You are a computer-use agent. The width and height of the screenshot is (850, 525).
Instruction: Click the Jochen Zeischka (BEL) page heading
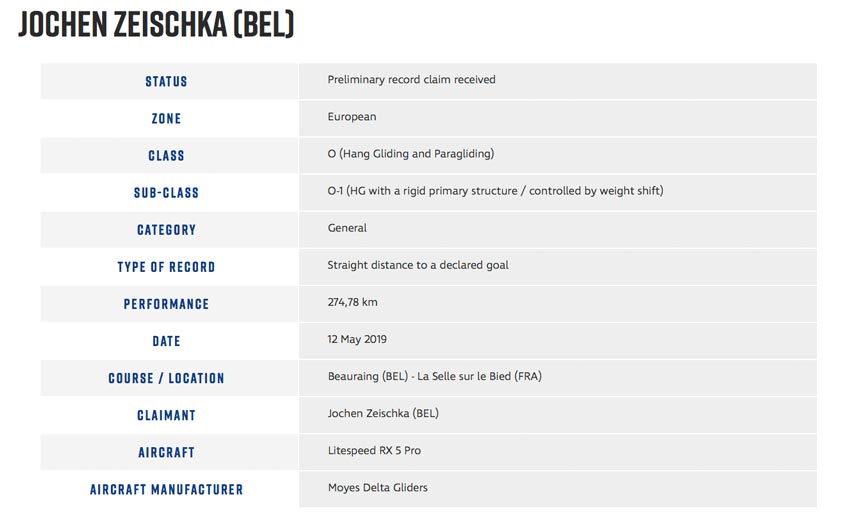coord(156,24)
